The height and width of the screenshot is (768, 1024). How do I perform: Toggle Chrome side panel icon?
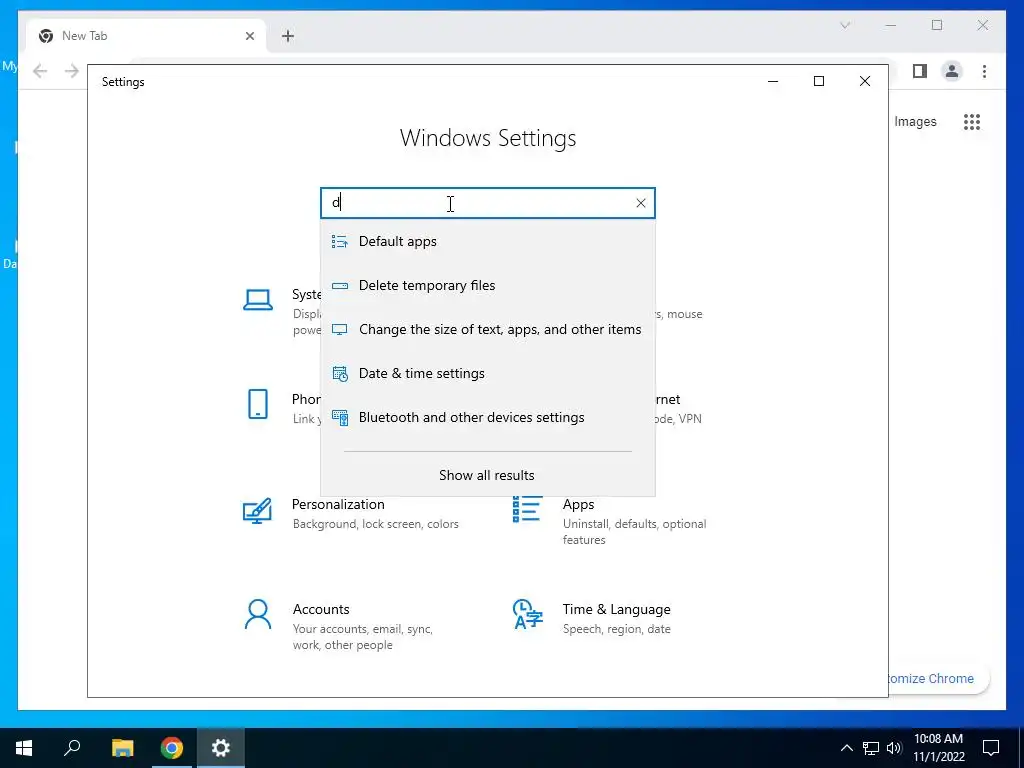coord(920,71)
